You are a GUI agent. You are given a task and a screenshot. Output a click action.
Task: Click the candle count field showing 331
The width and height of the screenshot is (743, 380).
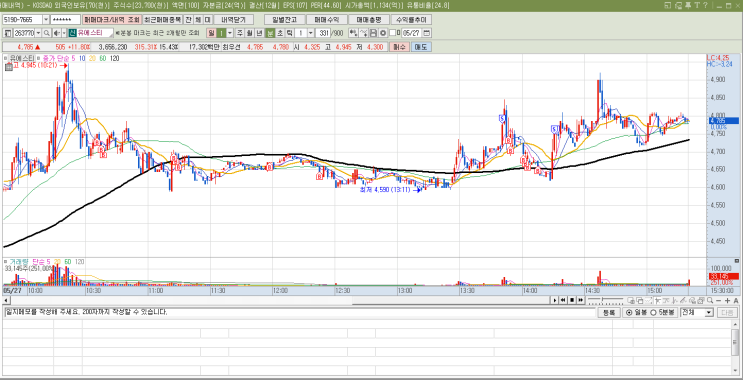323,33
